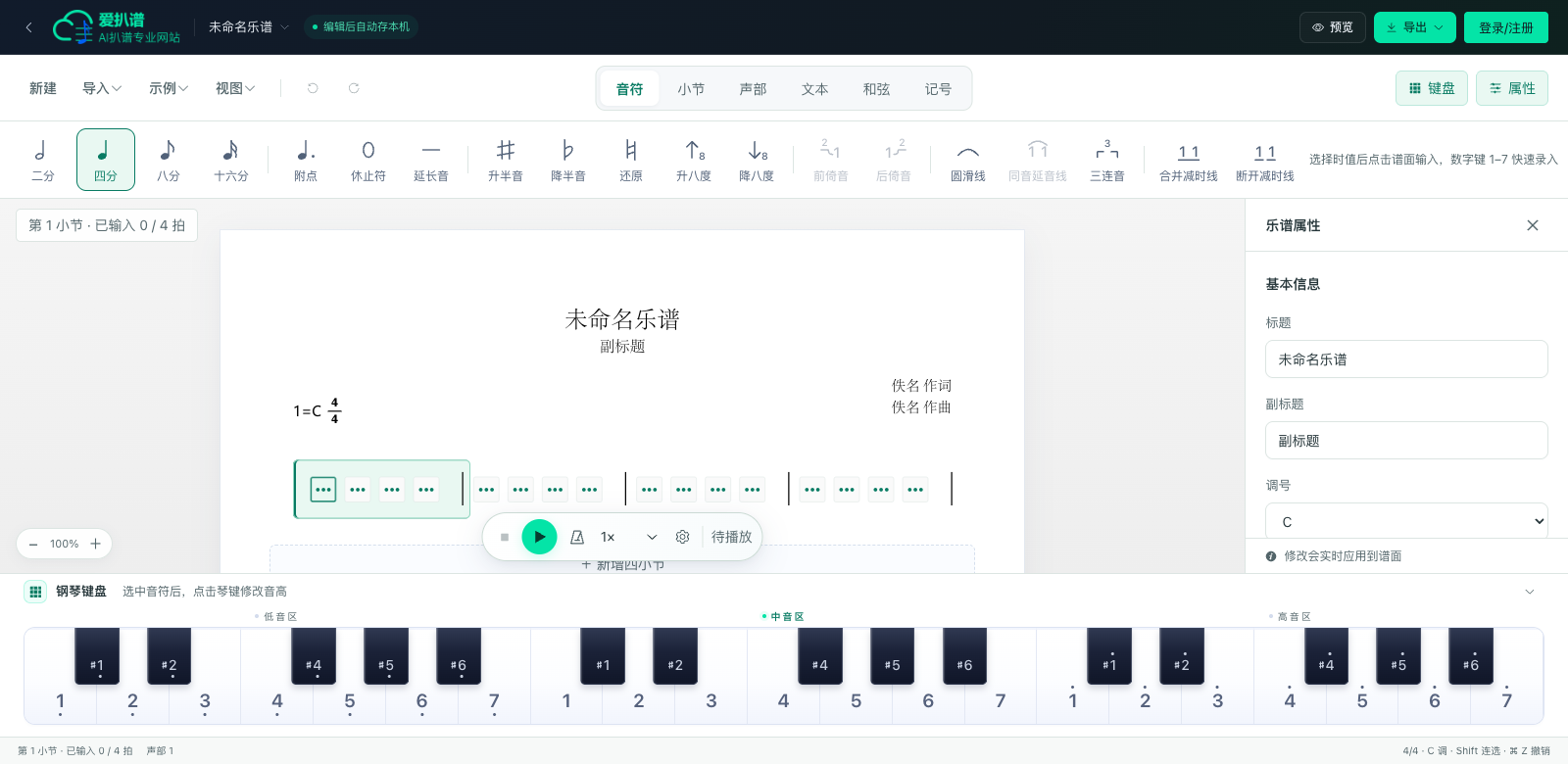Viewport: 1568px width, 764px height.
Task: Toggle the 属性 properties panel
Action: 1512,88
